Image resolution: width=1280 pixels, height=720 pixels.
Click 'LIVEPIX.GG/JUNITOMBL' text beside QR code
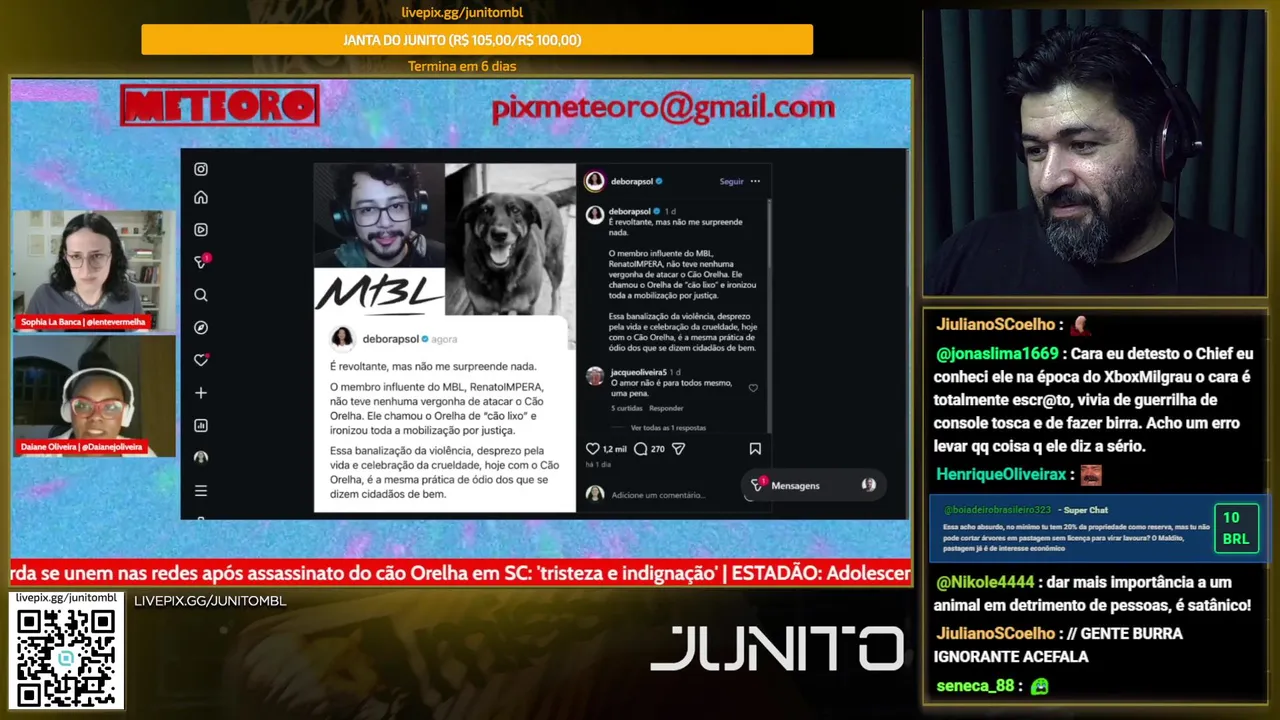click(x=210, y=601)
